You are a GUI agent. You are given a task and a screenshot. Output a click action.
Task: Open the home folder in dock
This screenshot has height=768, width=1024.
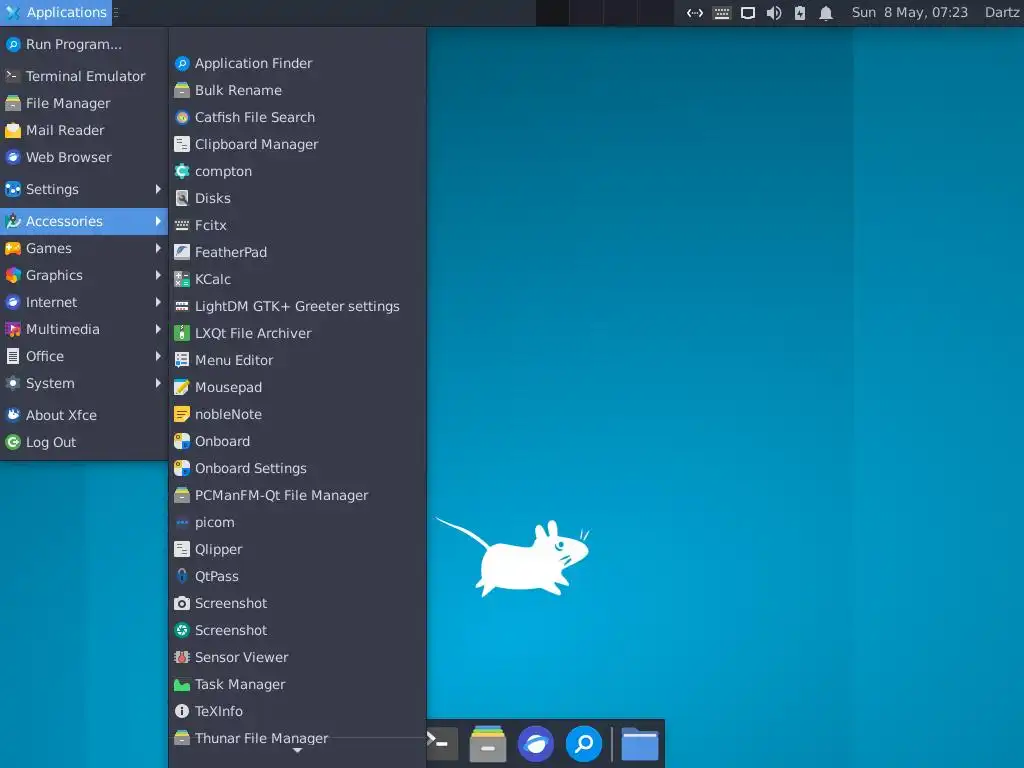point(639,744)
